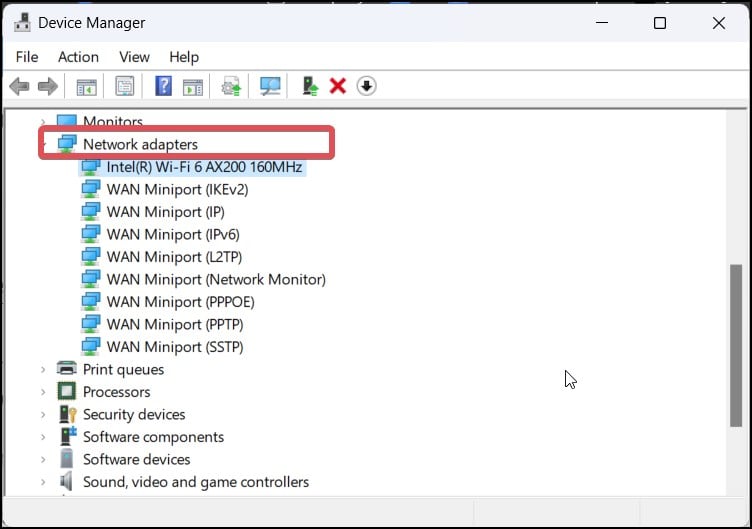Image resolution: width=752 pixels, height=529 pixels.
Task: Open the Action menu
Action: coord(78,57)
